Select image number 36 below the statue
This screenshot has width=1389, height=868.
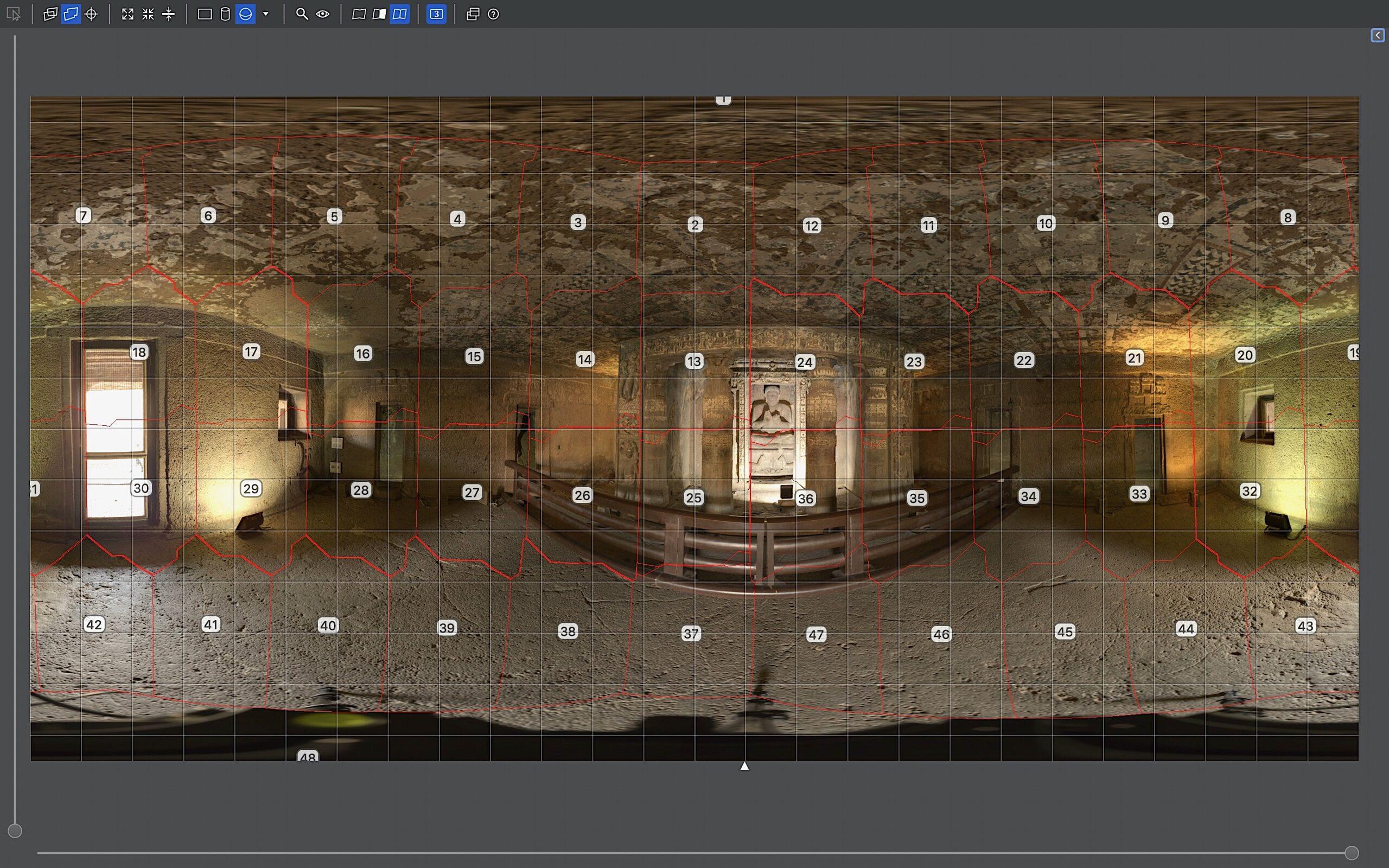pos(806,499)
